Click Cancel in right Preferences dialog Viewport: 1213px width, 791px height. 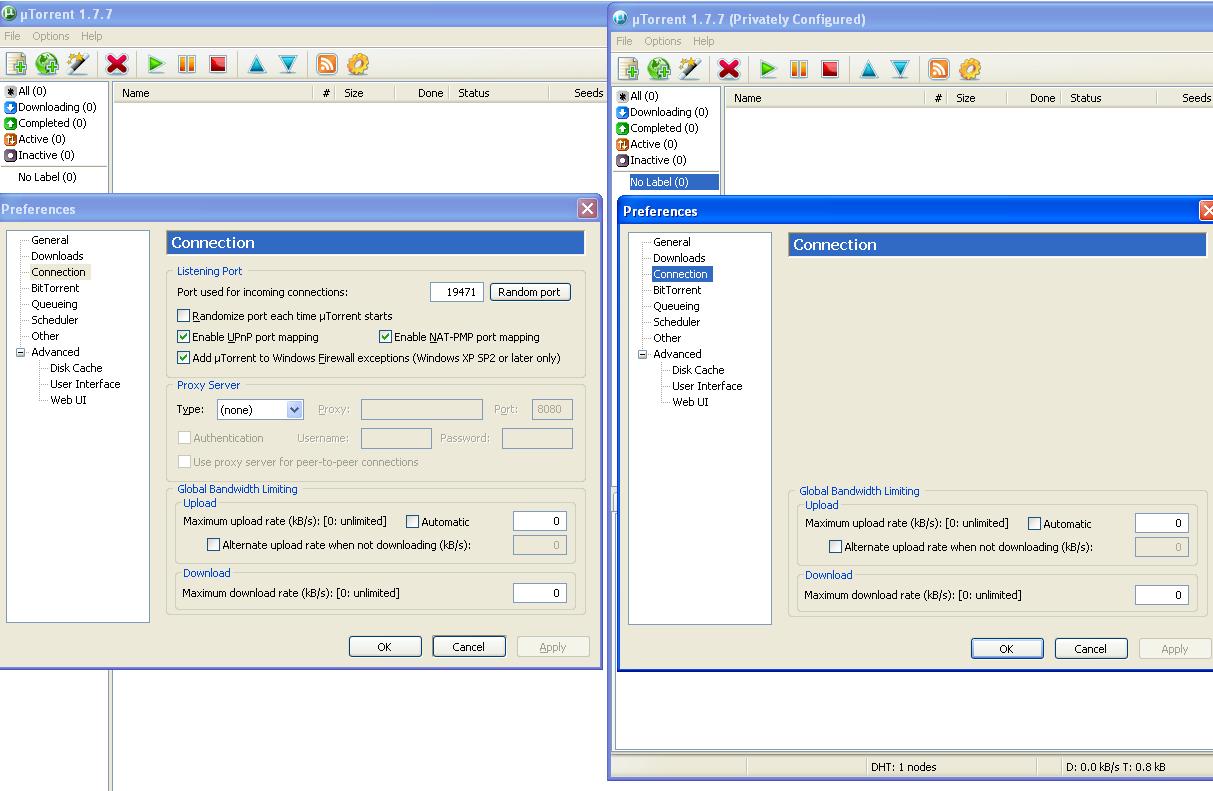click(1091, 649)
